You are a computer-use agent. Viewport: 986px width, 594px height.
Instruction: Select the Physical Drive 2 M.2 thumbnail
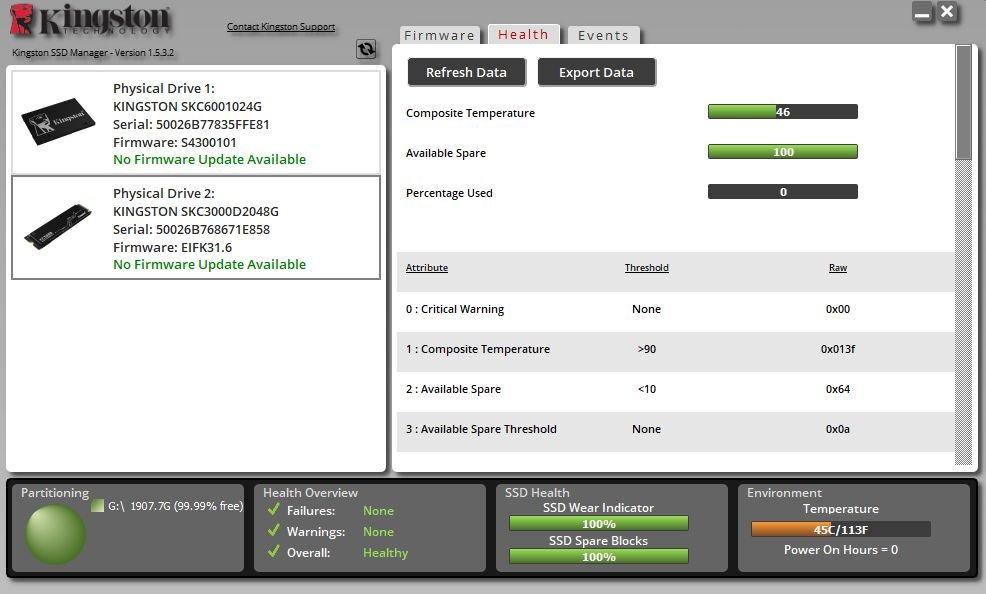(x=58, y=226)
